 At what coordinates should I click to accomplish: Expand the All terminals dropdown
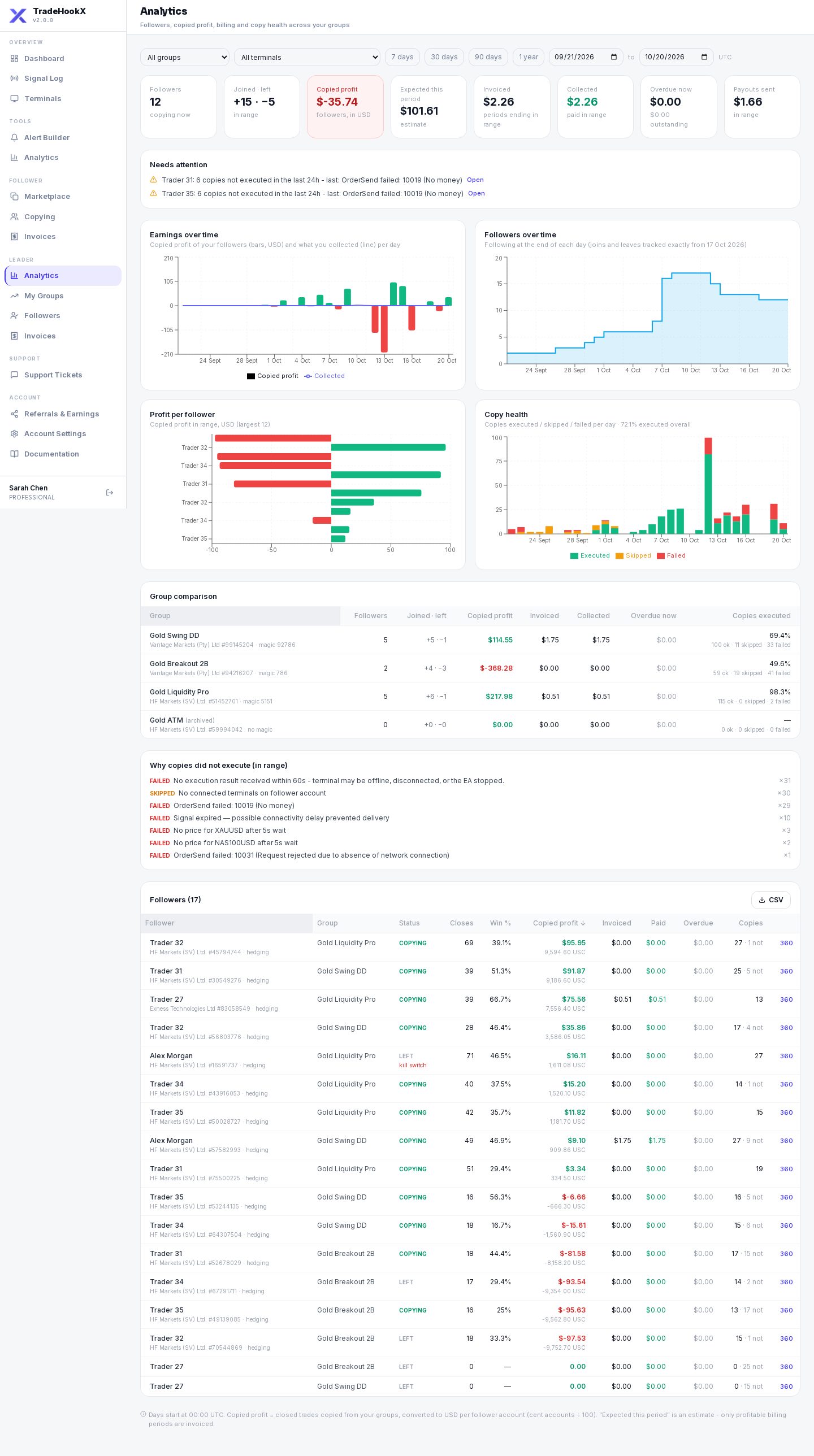click(307, 57)
